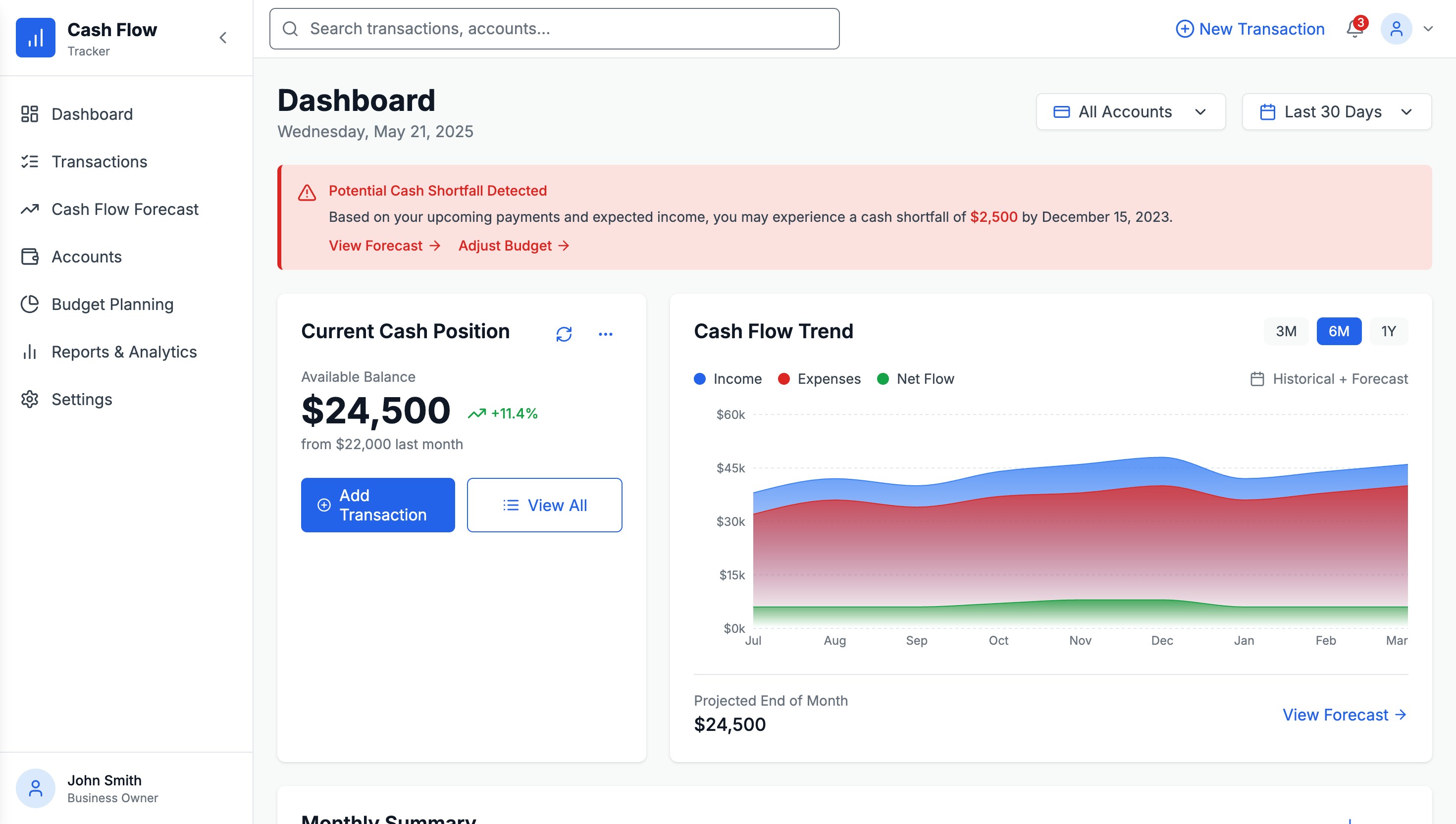Open the Accounts wallet icon
Viewport: 1456px width, 824px height.
(x=29, y=257)
